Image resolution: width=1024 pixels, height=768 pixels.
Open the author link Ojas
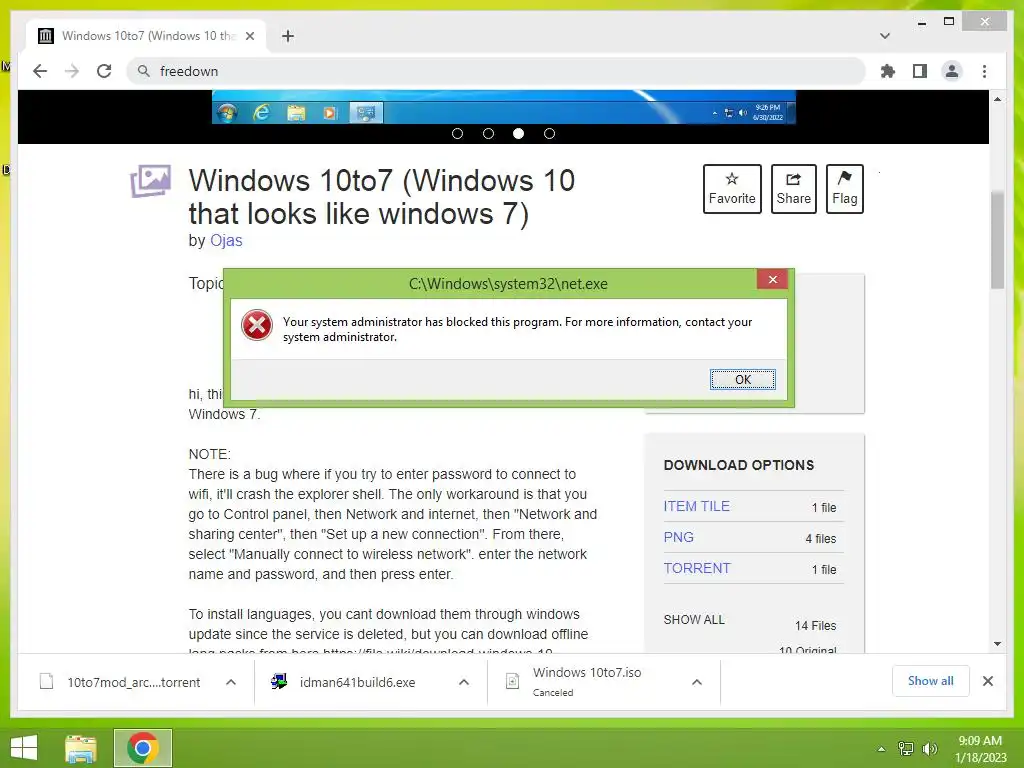click(226, 240)
